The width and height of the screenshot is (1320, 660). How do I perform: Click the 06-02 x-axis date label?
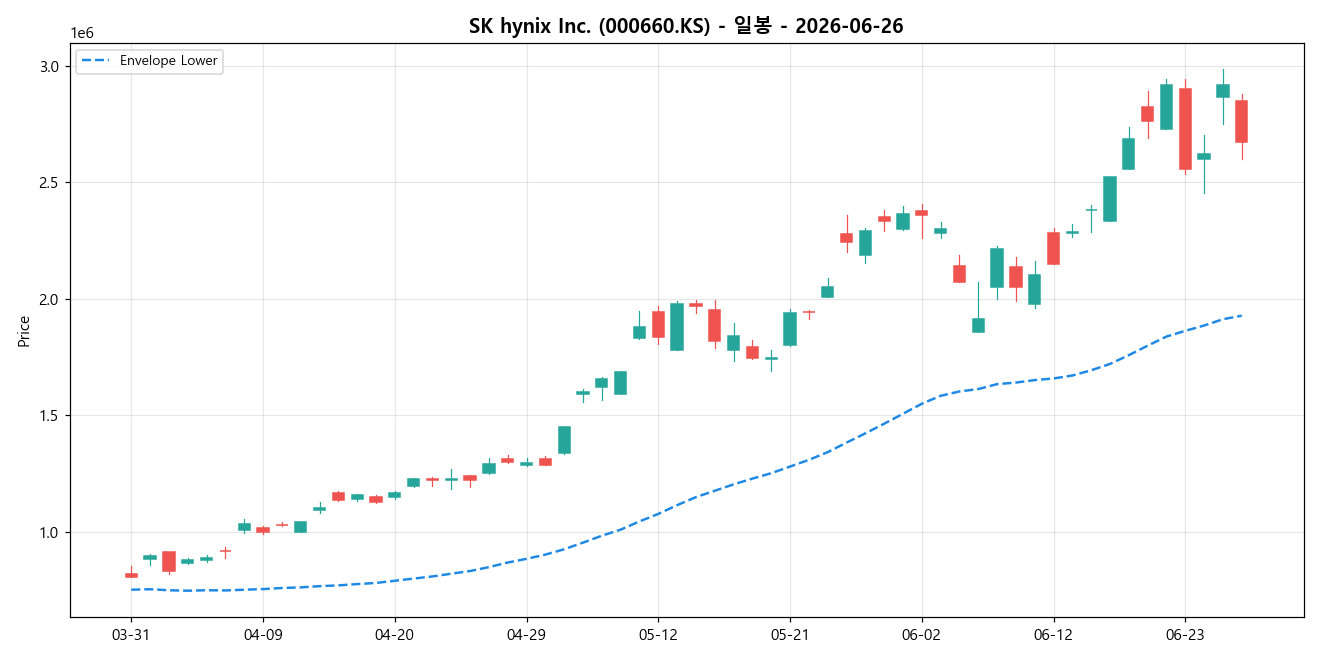[921, 634]
